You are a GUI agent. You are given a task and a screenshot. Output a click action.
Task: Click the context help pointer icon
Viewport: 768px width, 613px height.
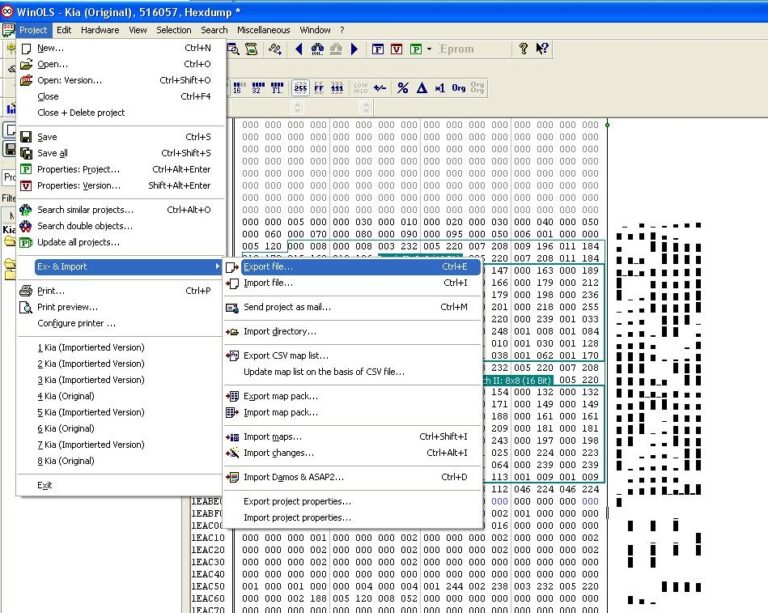click(x=542, y=48)
